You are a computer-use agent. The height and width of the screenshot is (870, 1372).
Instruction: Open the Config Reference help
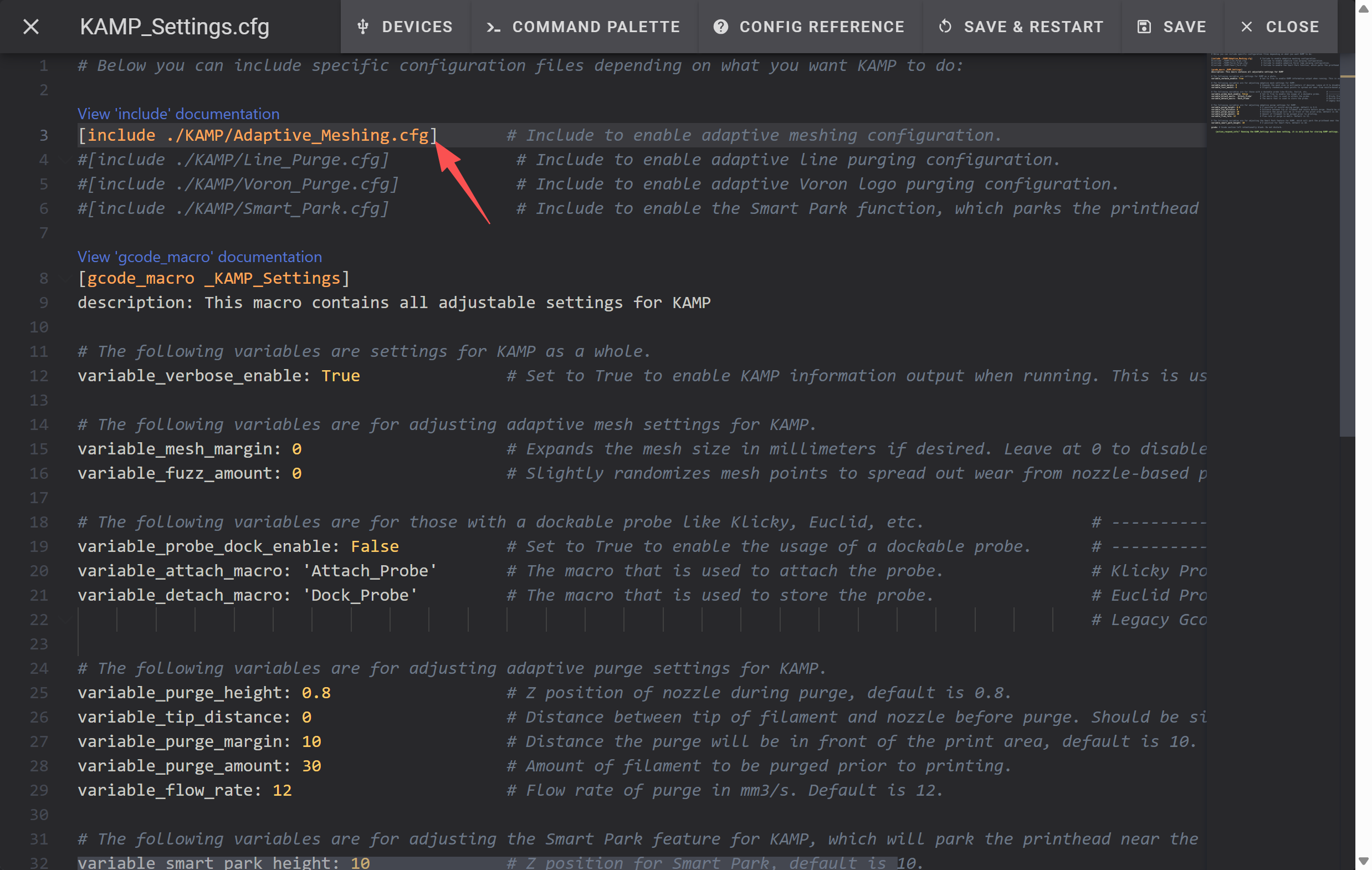tap(809, 27)
